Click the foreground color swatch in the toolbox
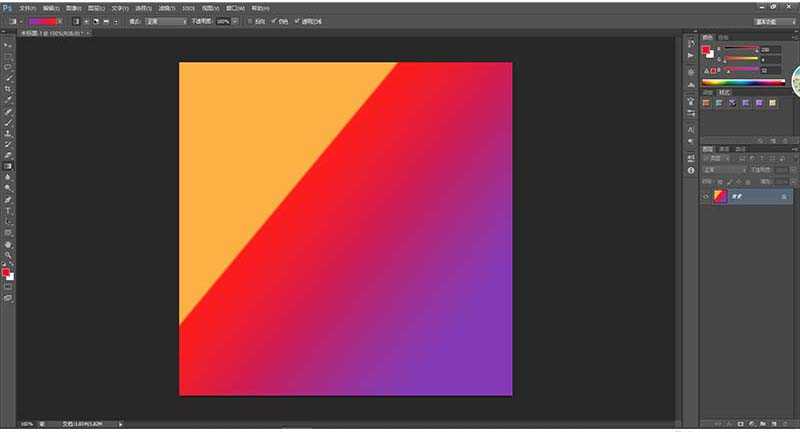 pos(7,271)
